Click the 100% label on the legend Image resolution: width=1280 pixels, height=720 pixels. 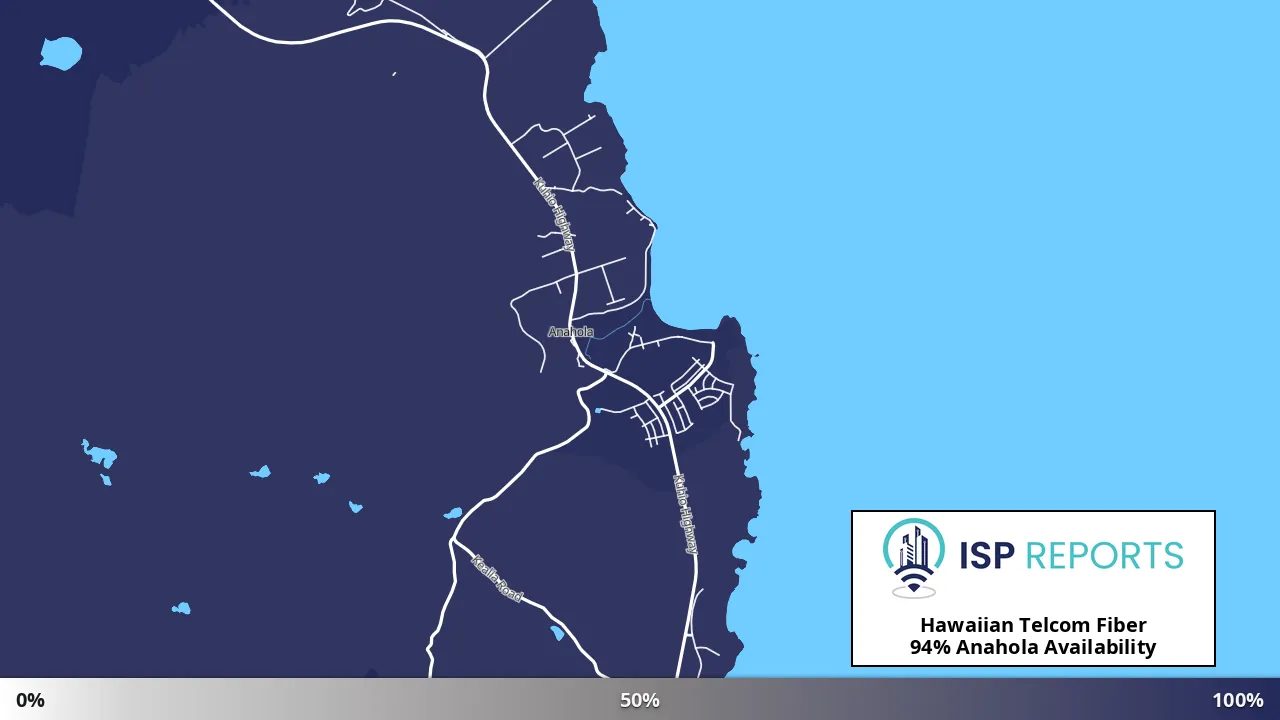1238,700
